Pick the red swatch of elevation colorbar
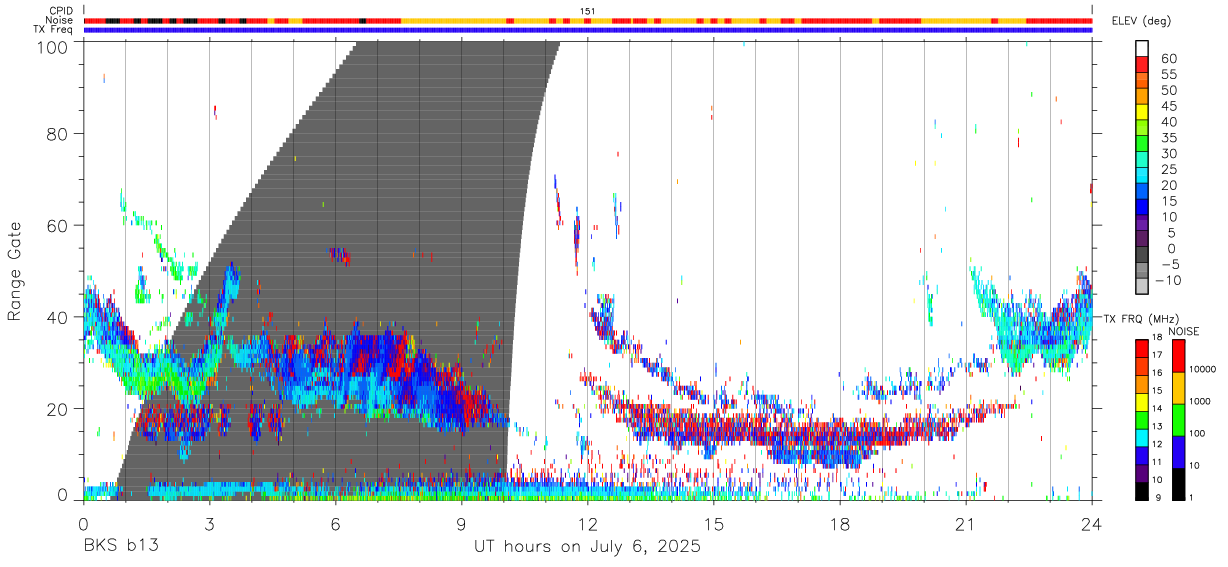Viewport: 1228px width, 567px height. 1142,65
